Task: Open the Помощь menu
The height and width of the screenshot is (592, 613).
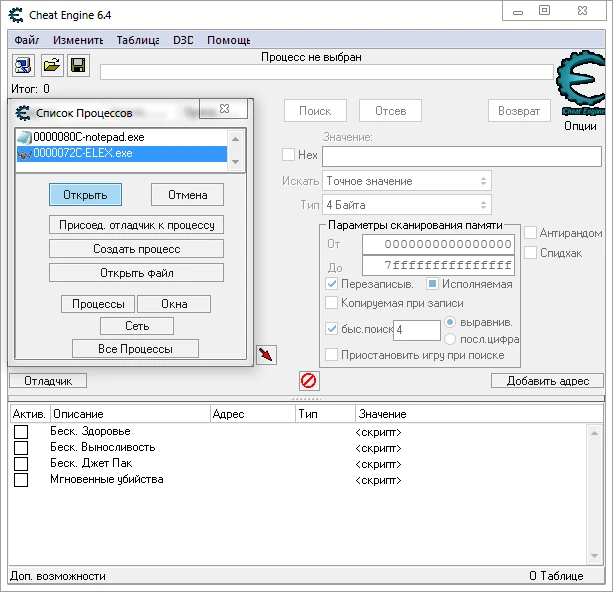Action: click(x=229, y=40)
